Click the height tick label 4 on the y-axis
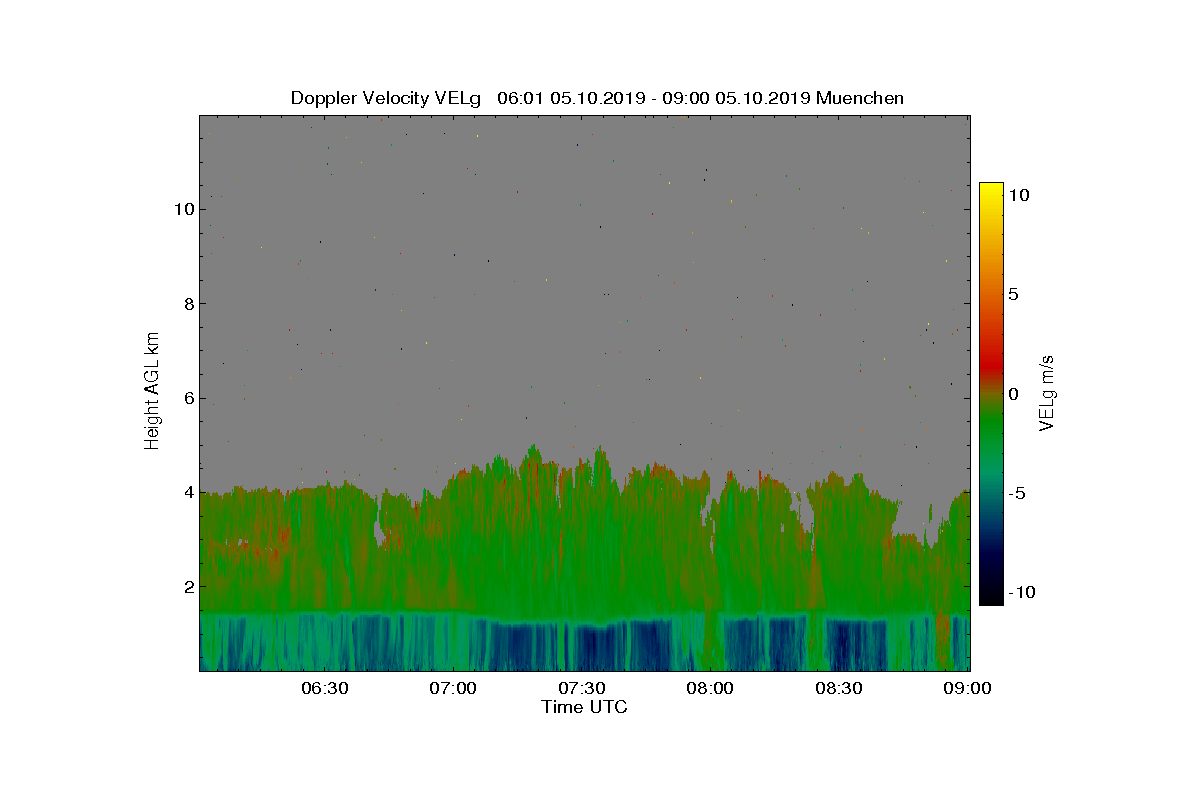1200x800 pixels. 188,492
